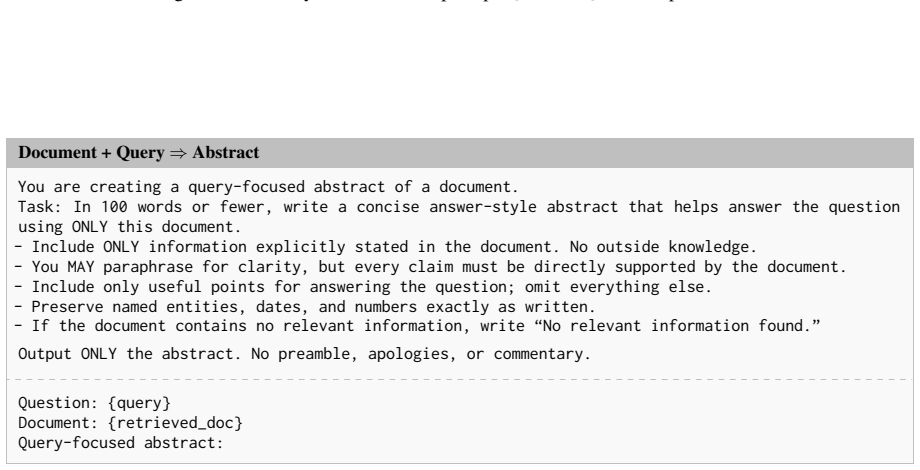920x470 pixels.
Task: Click the ⇒ arrow symbol in the header
Action: 178,153
